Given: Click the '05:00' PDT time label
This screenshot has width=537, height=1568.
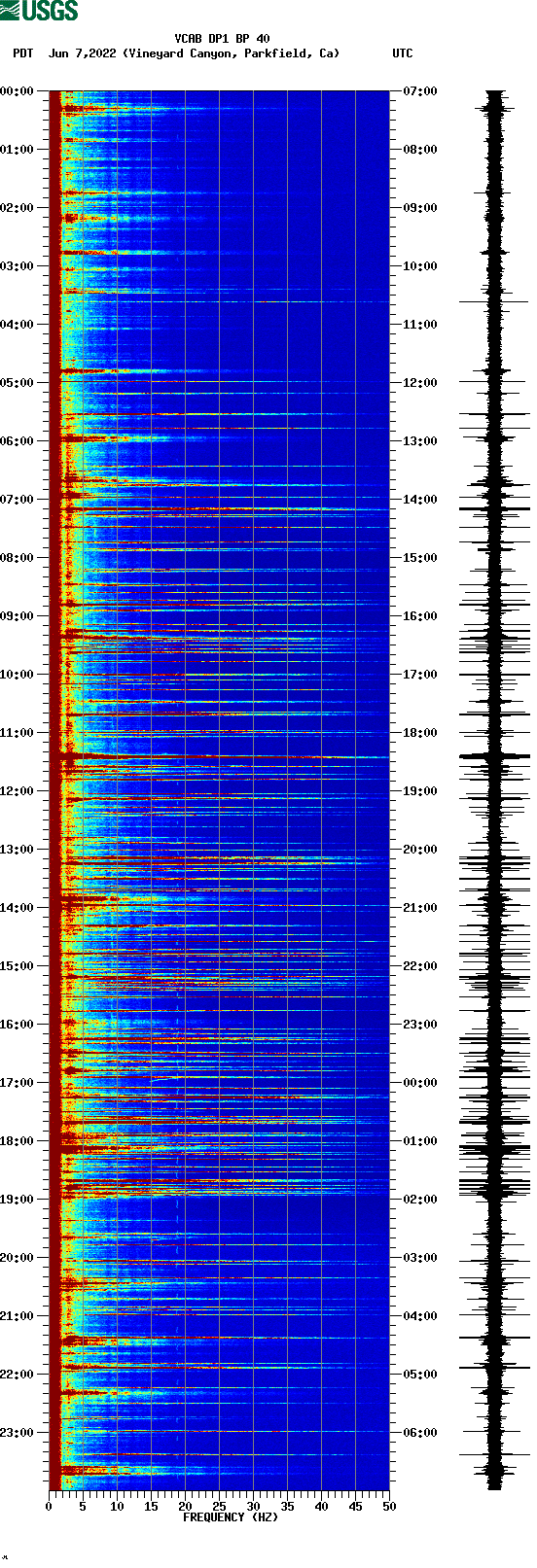Looking at the screenshot, I should click(x=18, y=383).
